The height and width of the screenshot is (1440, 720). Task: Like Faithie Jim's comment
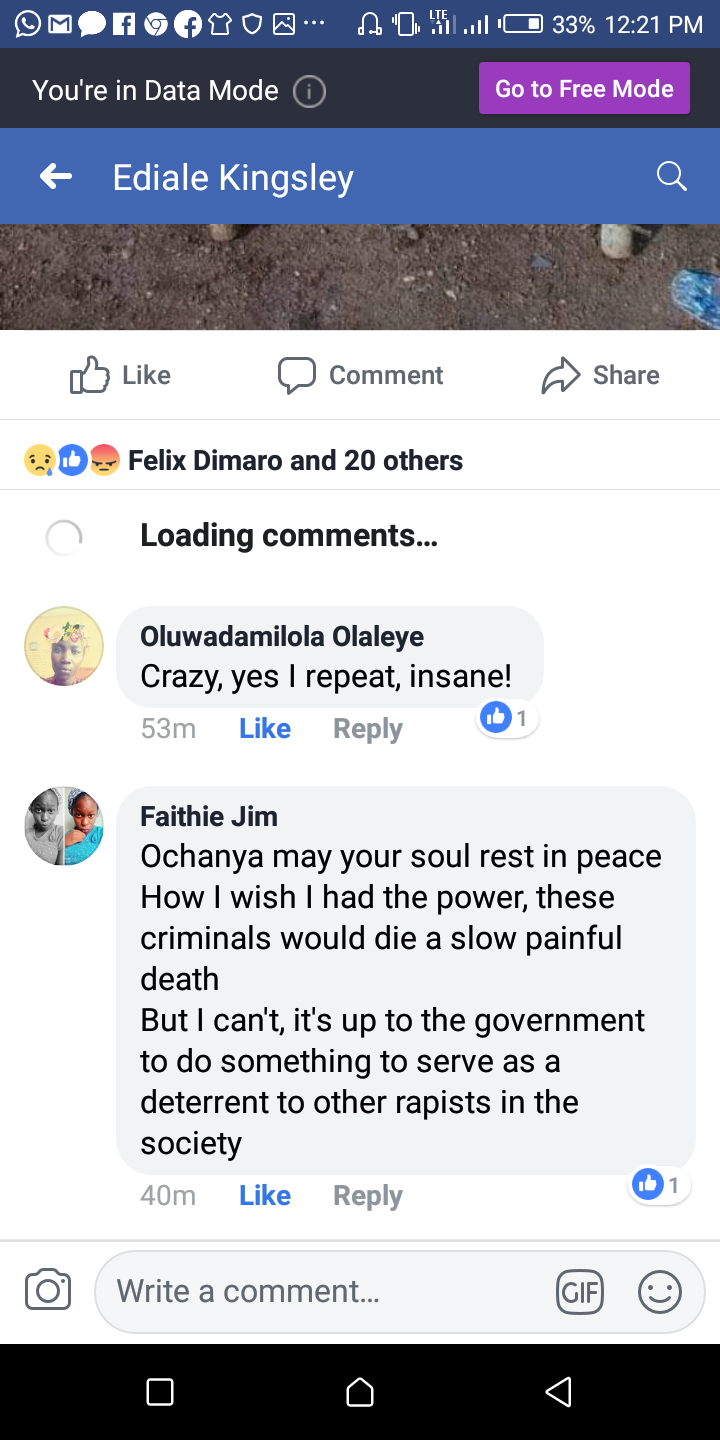pyautogui.click(x=265, y=1195)
